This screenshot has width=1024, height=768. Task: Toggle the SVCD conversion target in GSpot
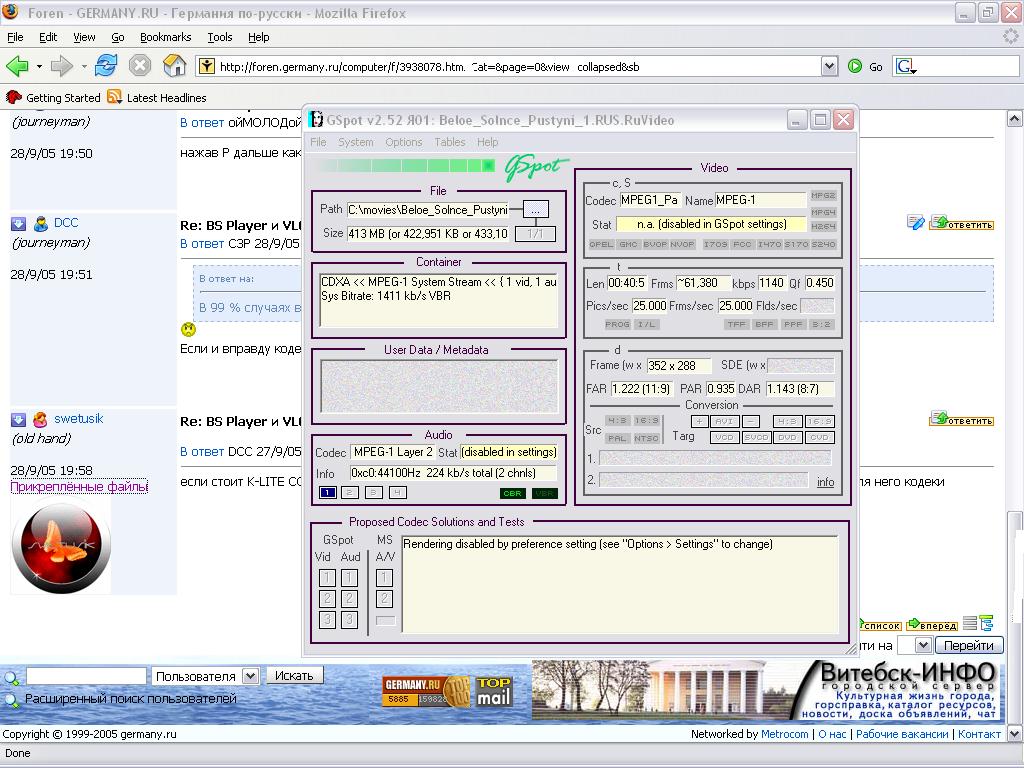tap(756, 438)
